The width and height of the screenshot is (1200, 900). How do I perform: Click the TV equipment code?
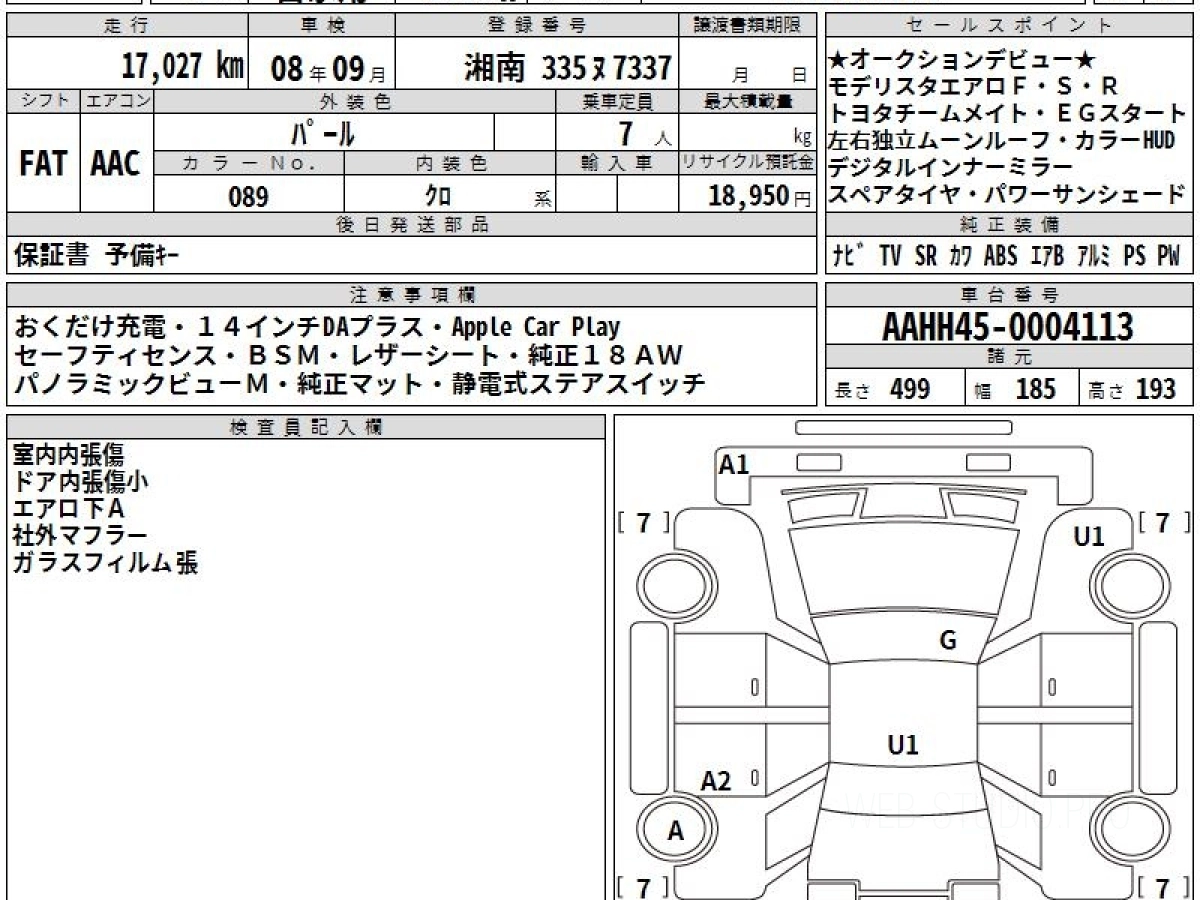coord(890,256)
